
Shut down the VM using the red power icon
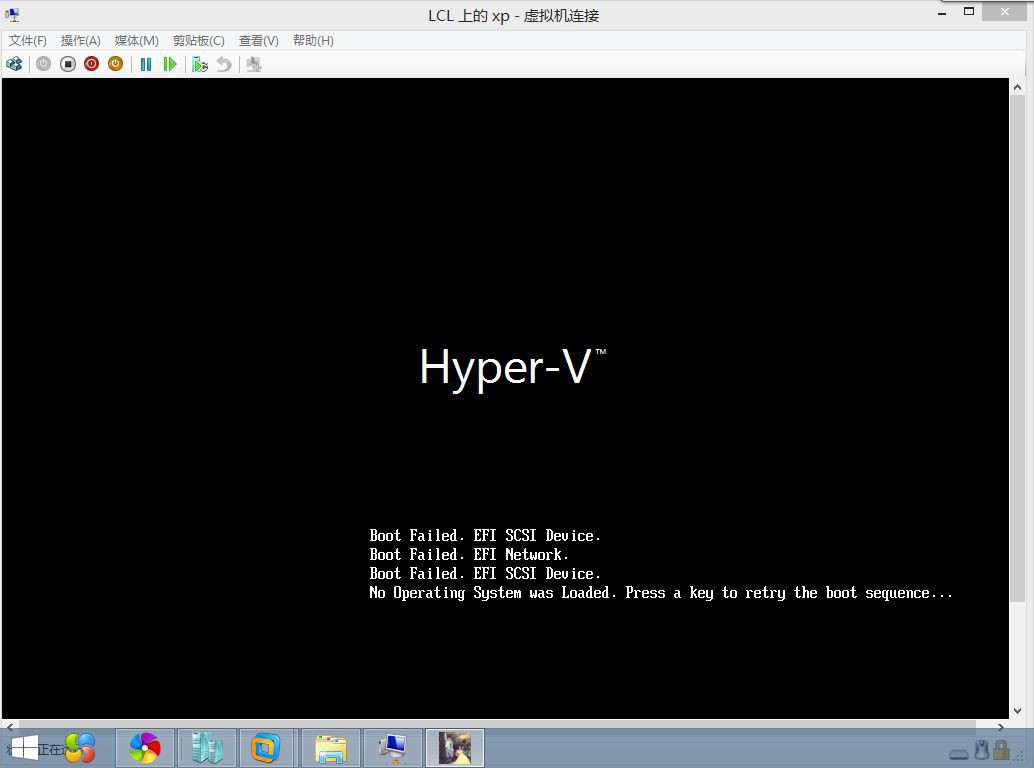click(x=92, y=64)
